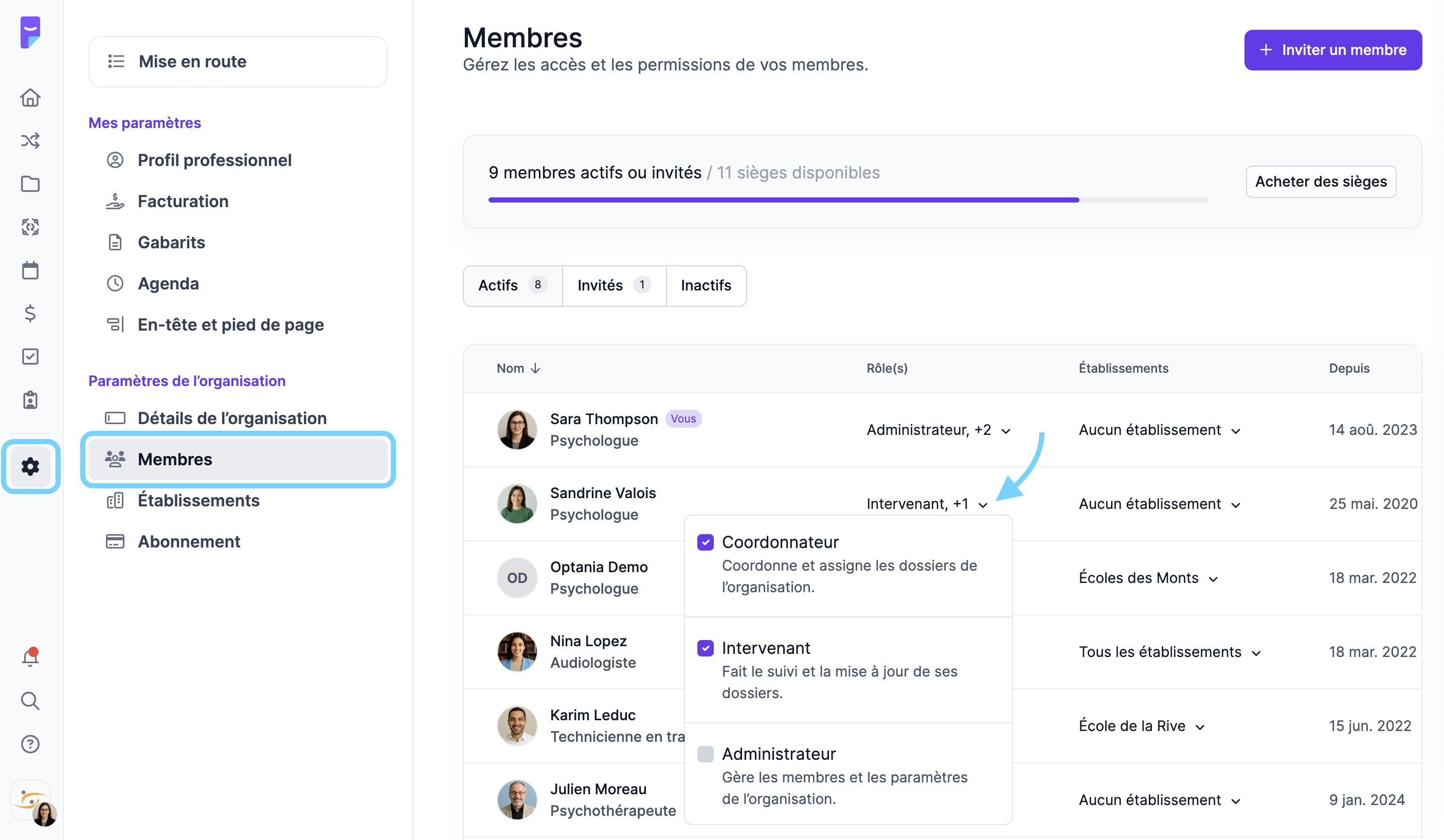Open the shuffle arrows sidebar icon
1444x840 pixels.
point(30,140)
